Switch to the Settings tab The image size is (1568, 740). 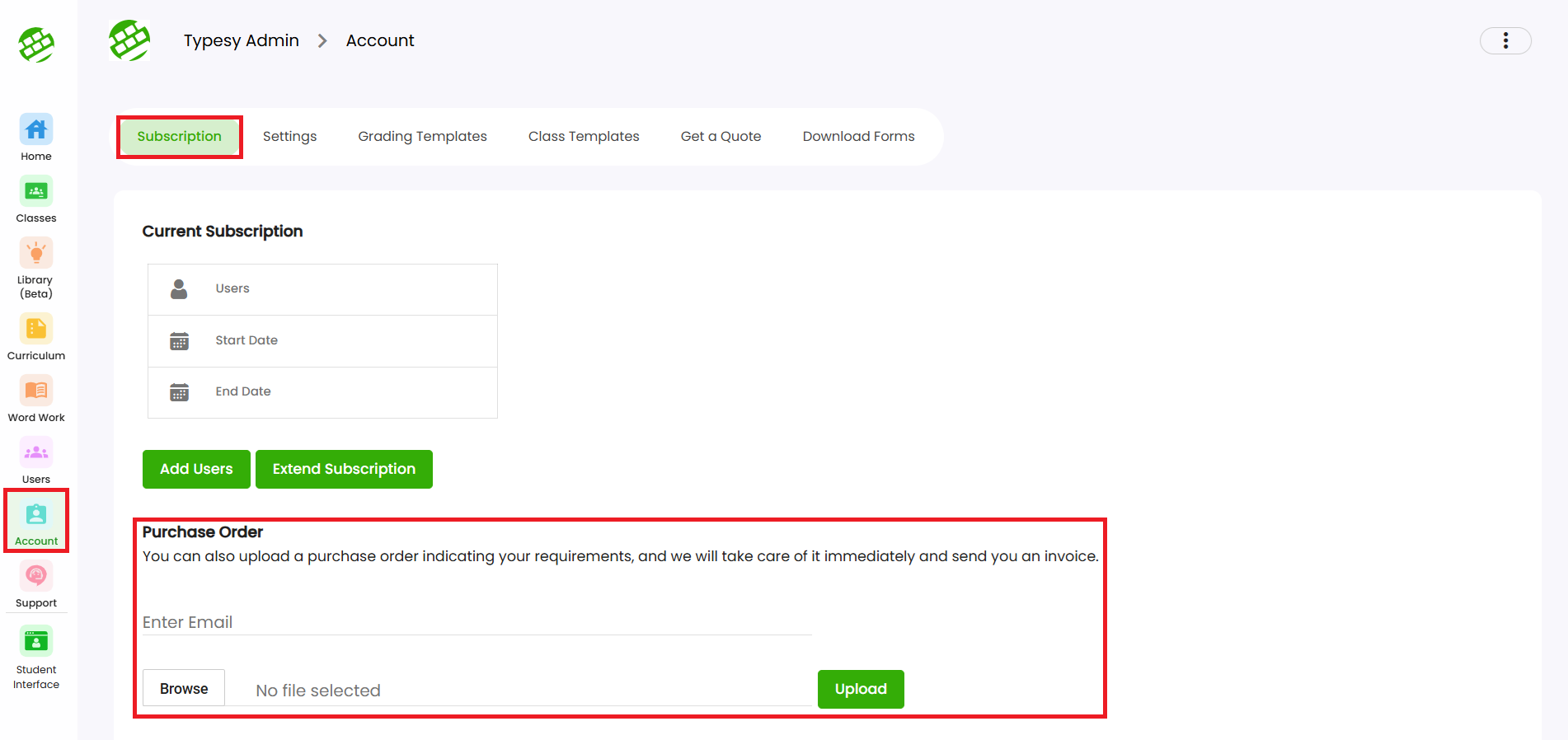click(x=289, y=137)
